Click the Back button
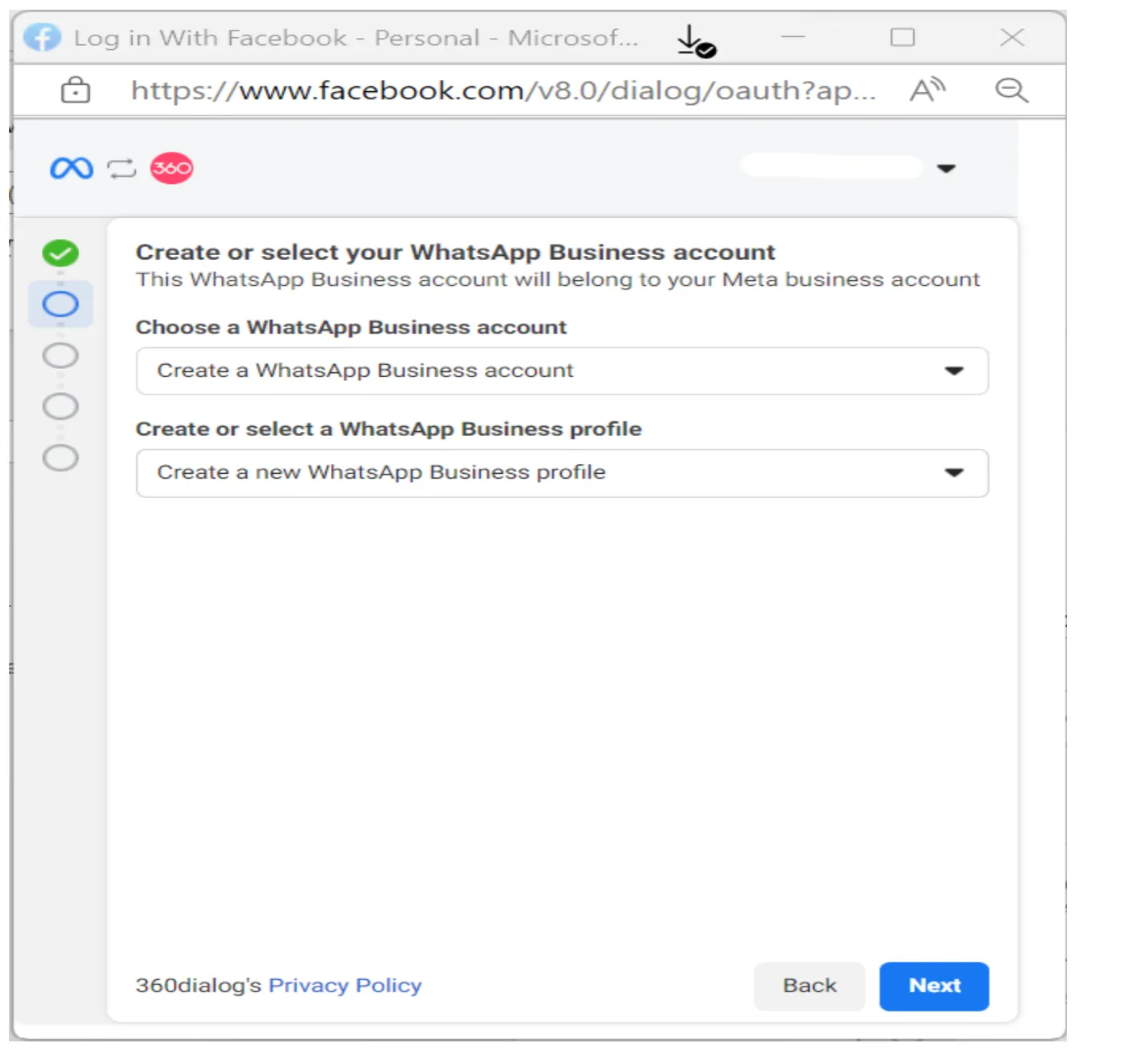The height and width of the screenshot is (1064, 1130). [x=810, y=986]
